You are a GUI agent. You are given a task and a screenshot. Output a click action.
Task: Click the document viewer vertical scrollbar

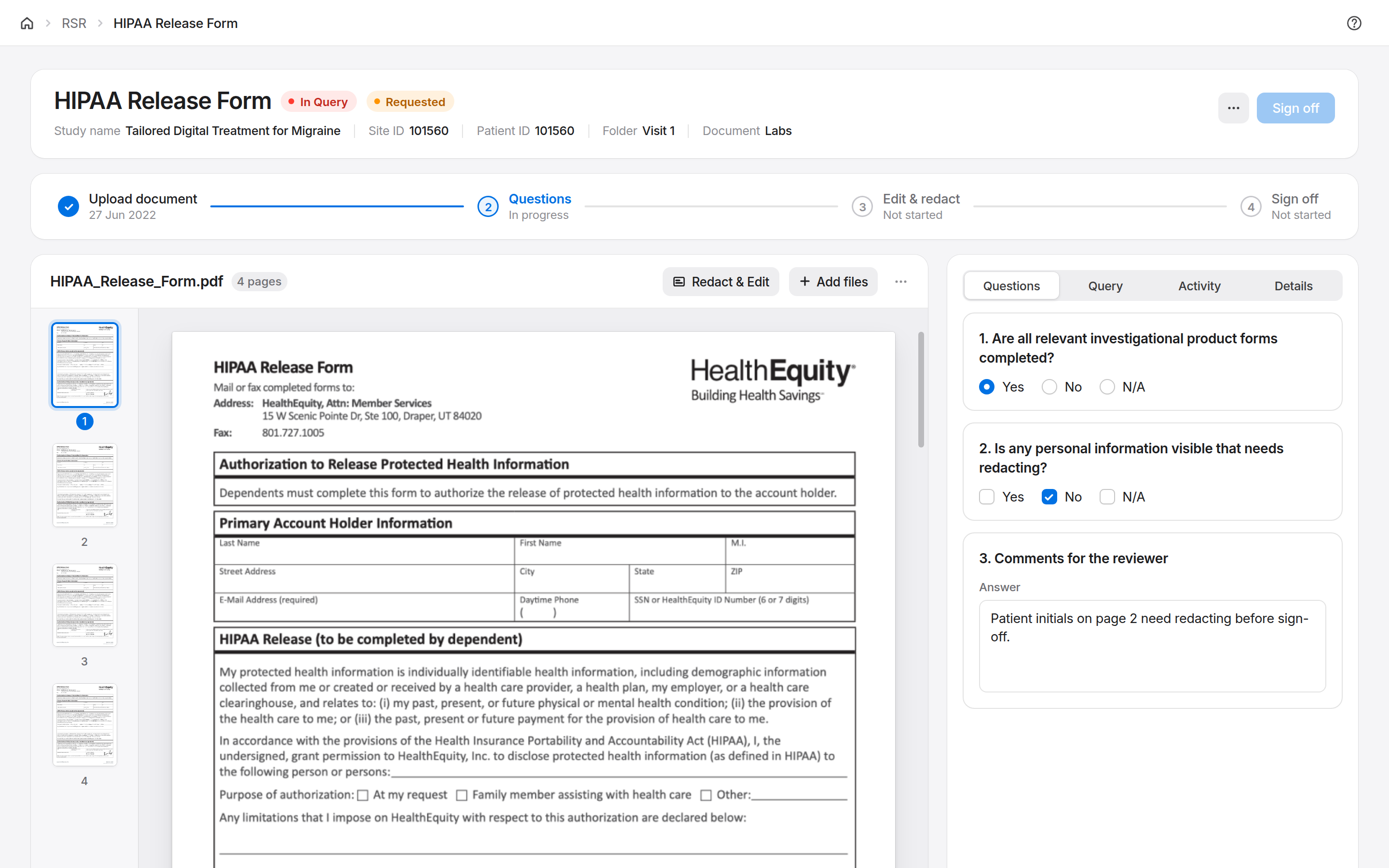921,389
